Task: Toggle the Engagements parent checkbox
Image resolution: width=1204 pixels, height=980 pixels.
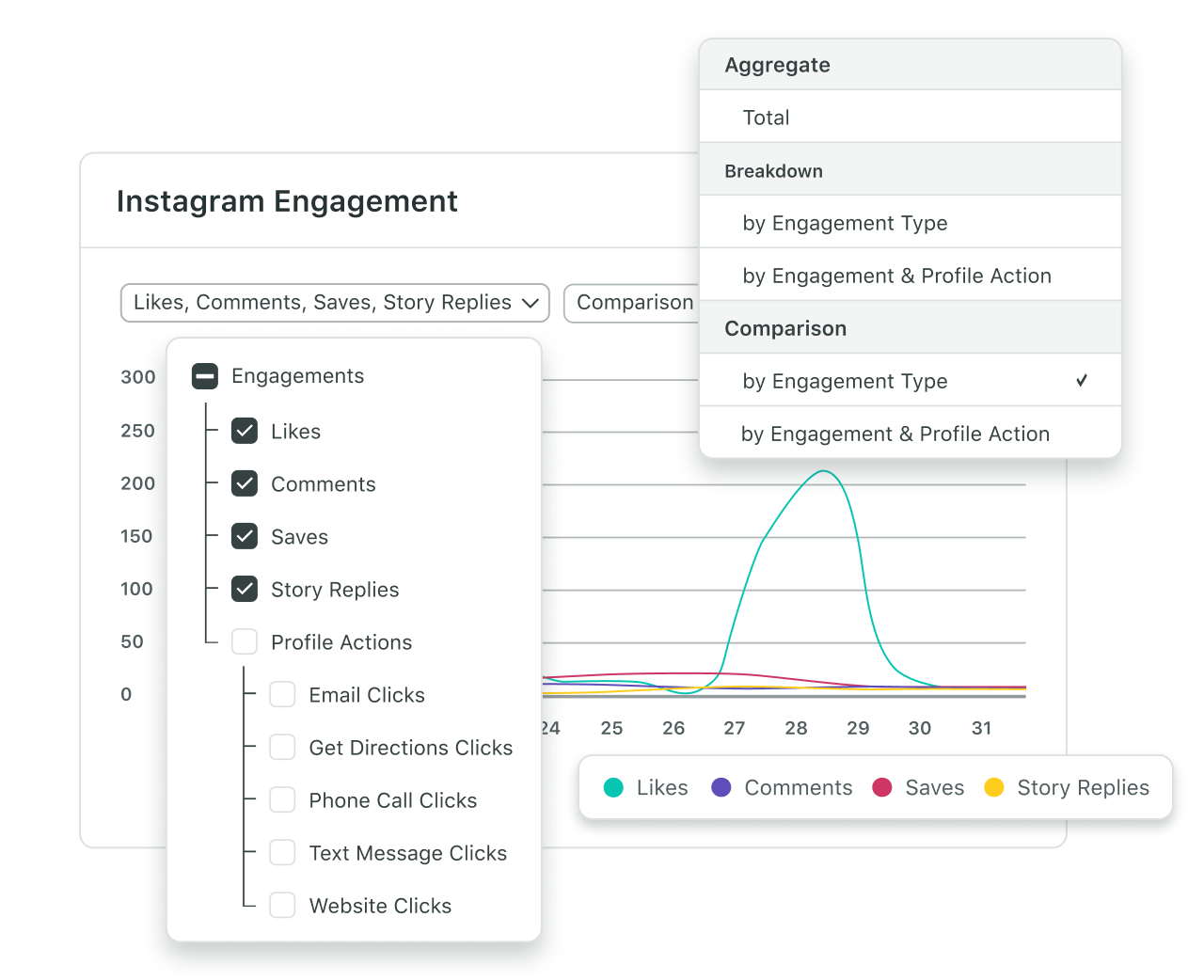Action: pos(205,376)
